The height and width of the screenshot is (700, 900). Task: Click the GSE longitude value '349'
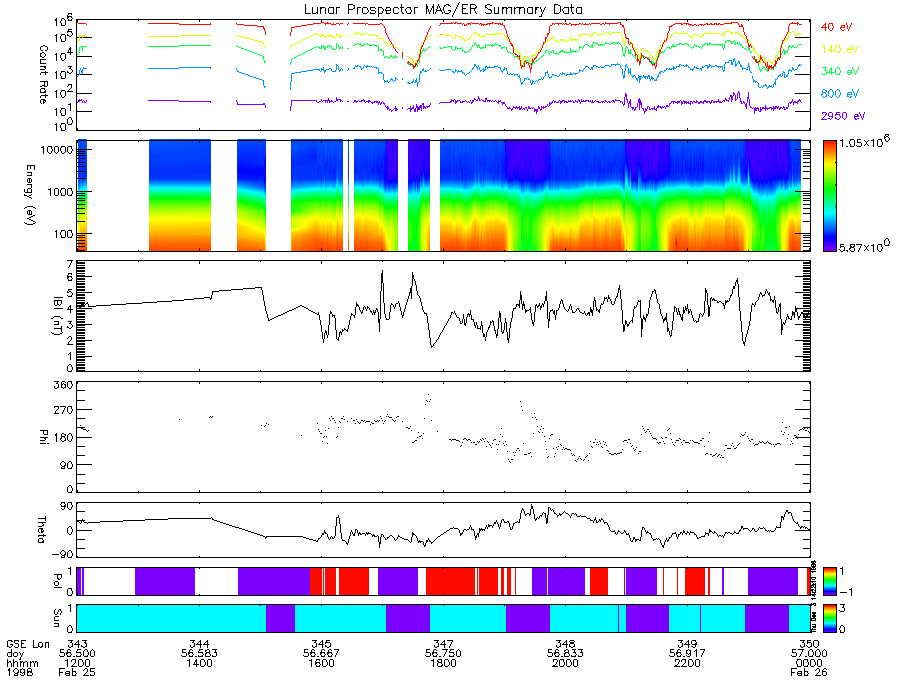tap(687, 644)
